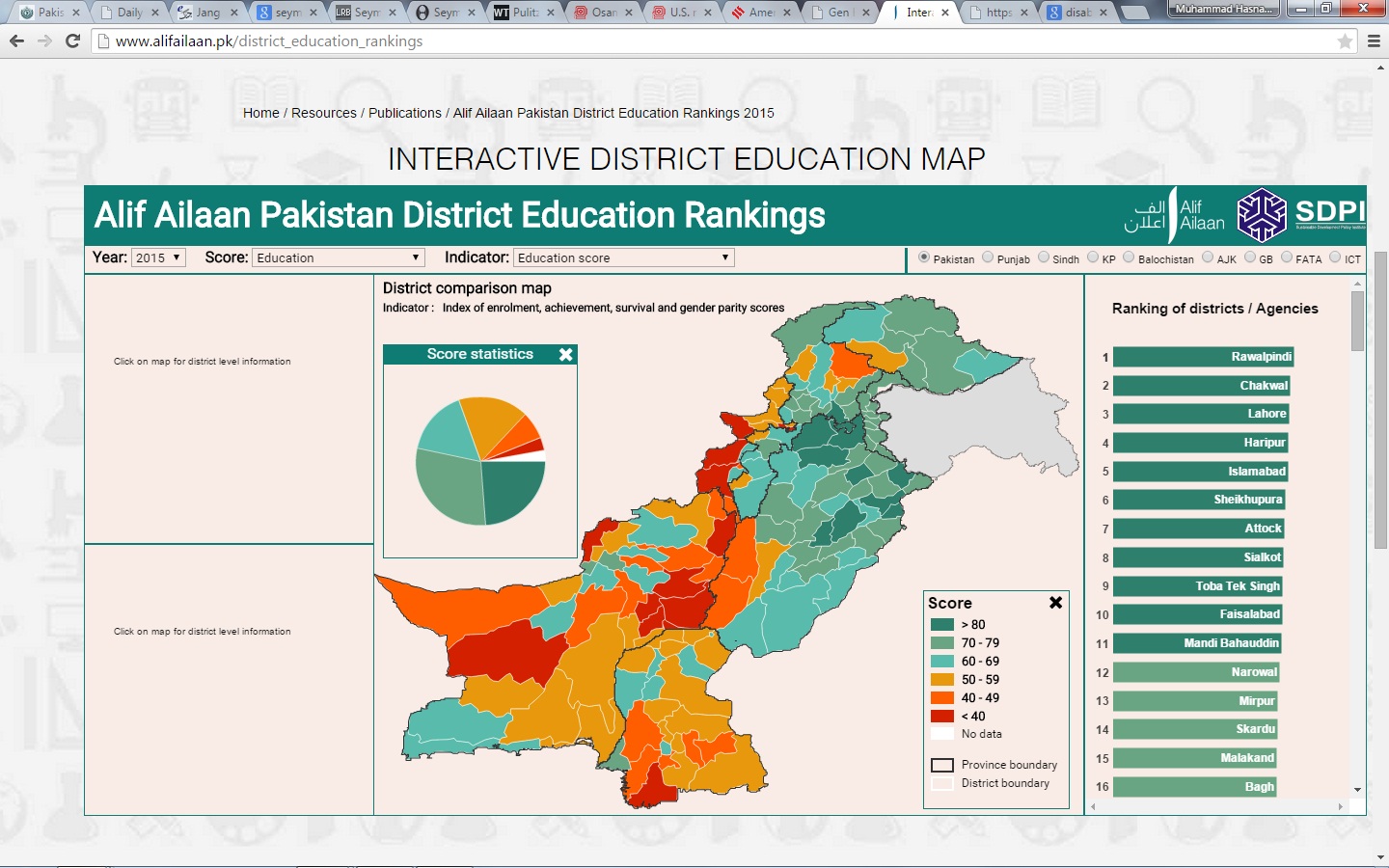
Task: Click the 70 - 79 legend swatch
Action: [x=942, y=643]
